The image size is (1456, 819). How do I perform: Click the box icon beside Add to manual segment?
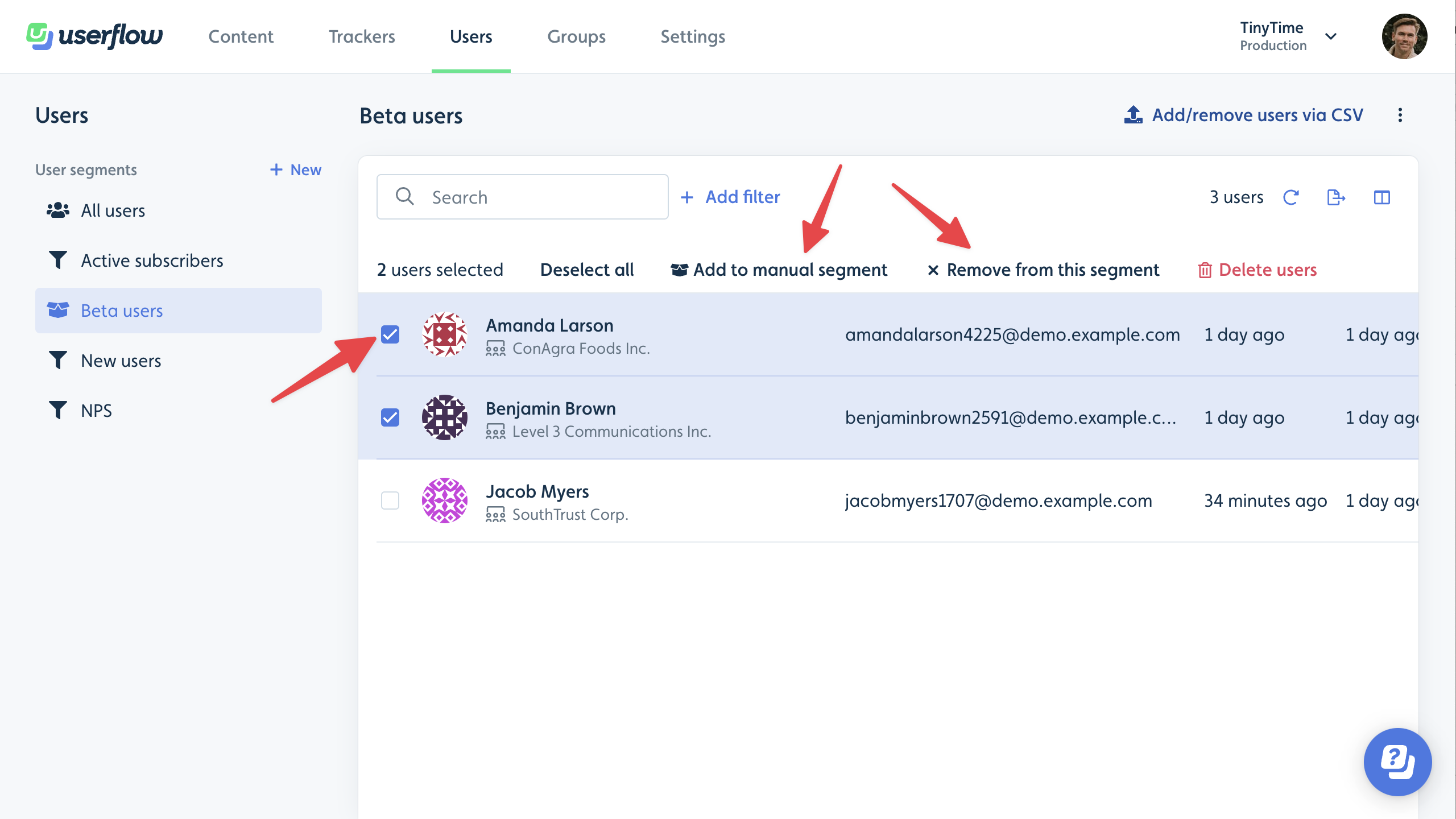679,270
